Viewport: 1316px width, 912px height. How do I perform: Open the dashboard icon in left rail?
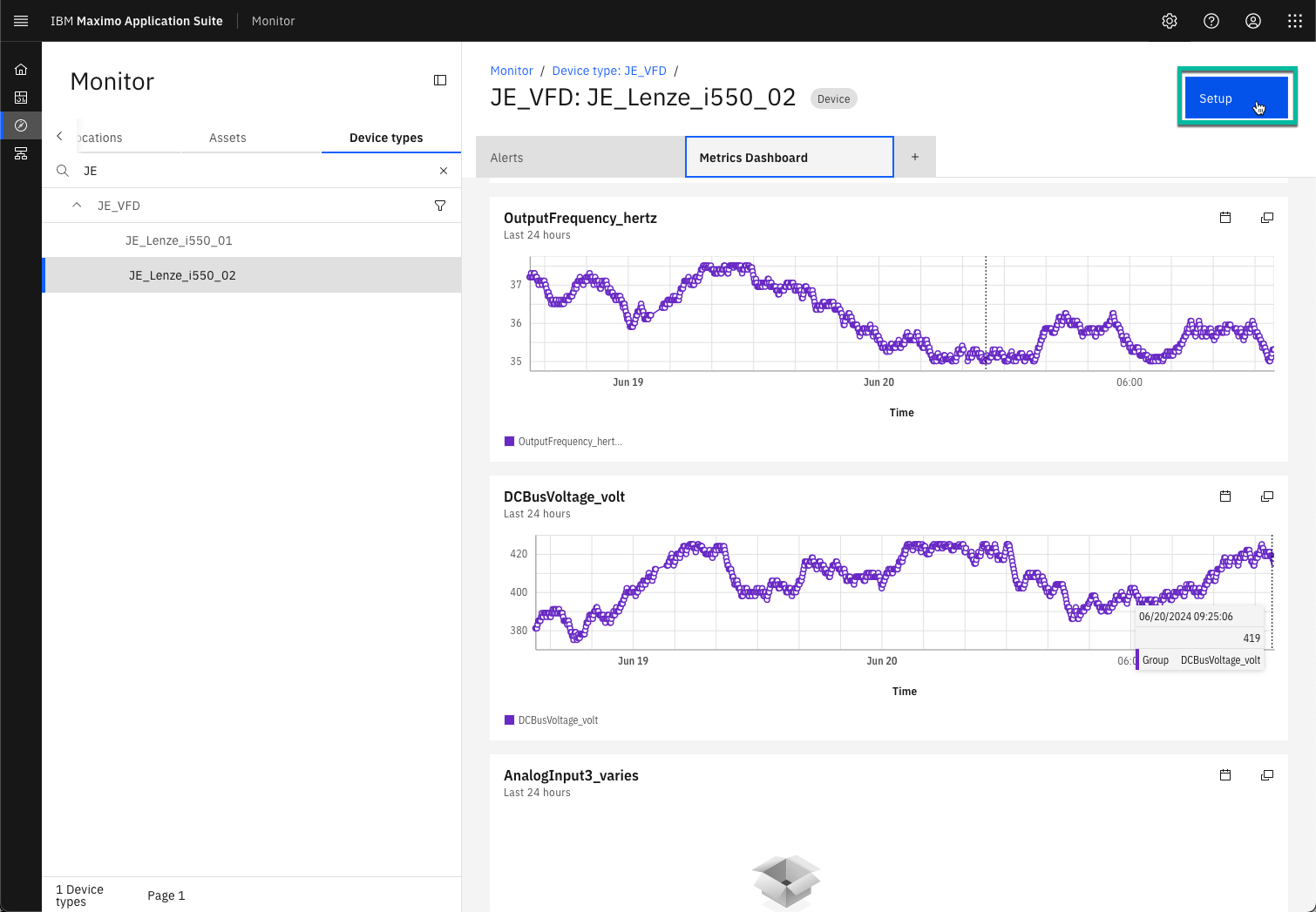[21, 98]
